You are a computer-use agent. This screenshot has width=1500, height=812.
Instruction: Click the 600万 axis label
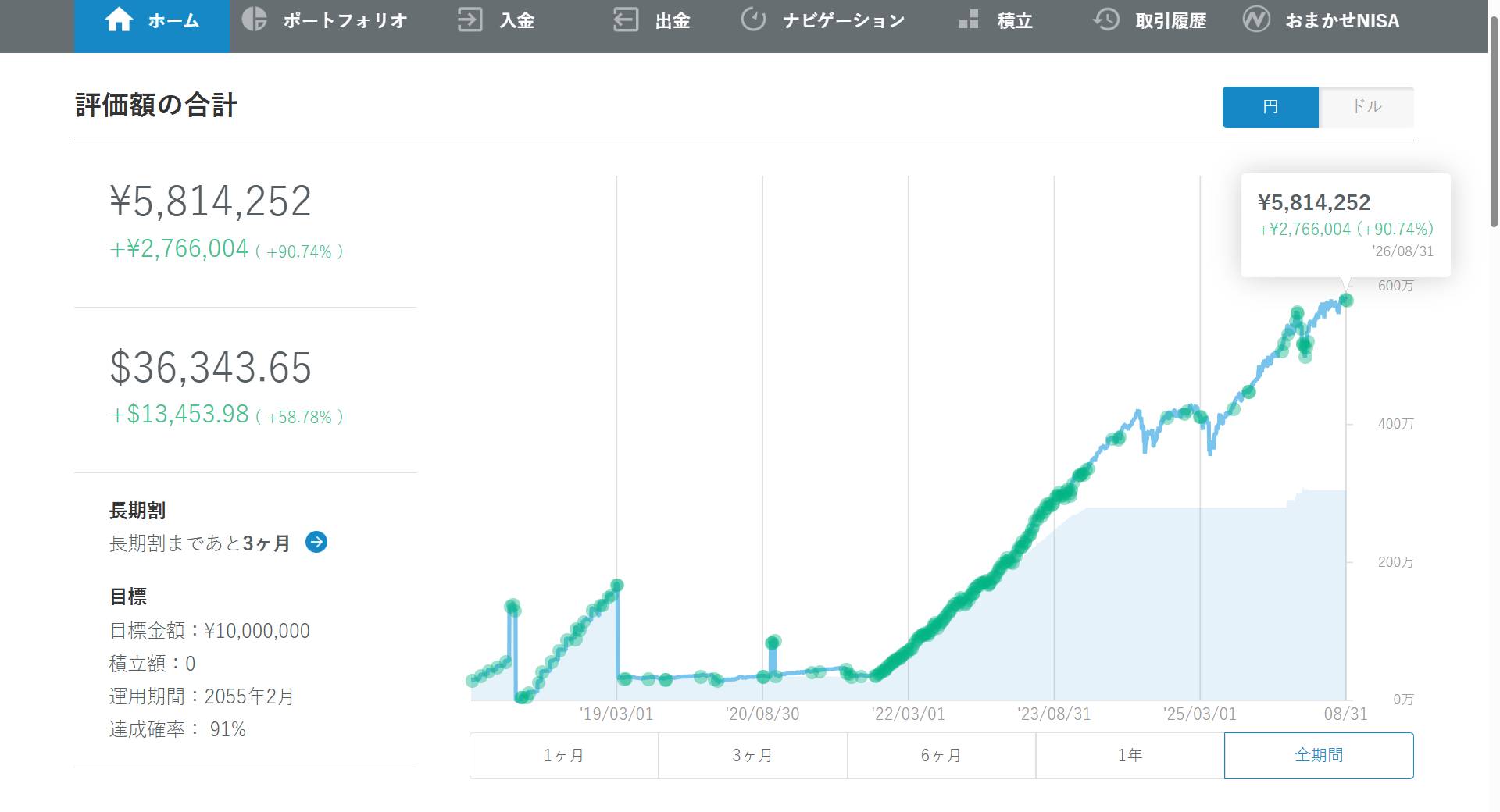click(1395, 286)
